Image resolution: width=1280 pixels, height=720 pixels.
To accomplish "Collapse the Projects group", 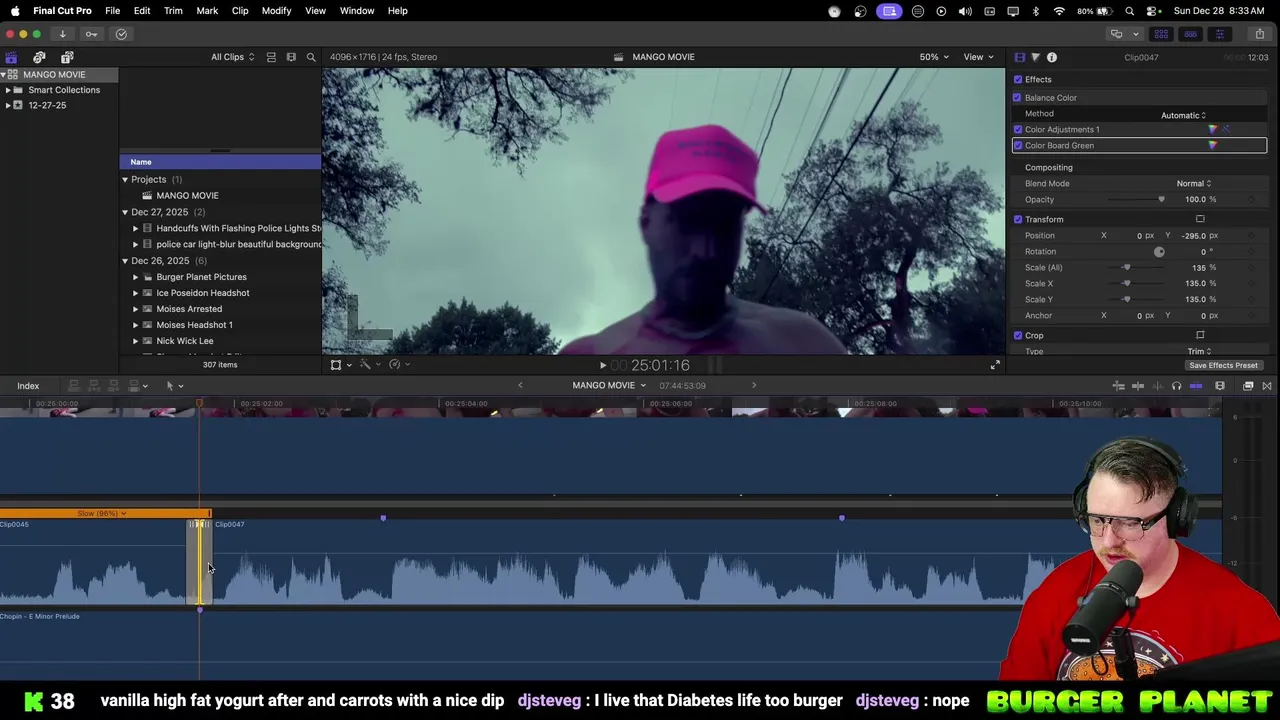I will pyautogui.click(x=125, y=180).
